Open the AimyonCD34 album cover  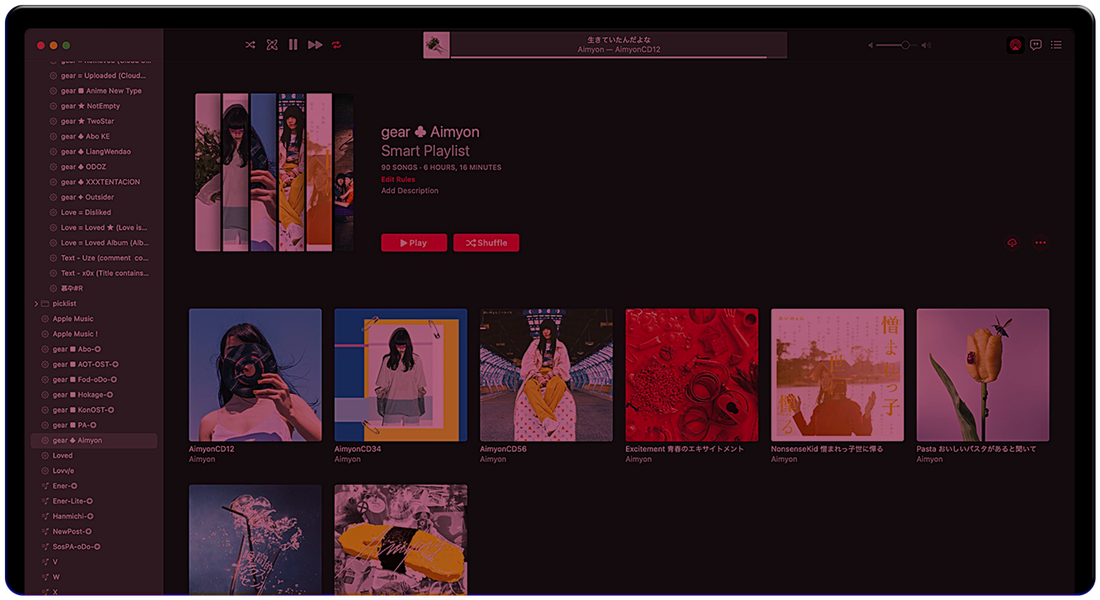coord(401,375)
